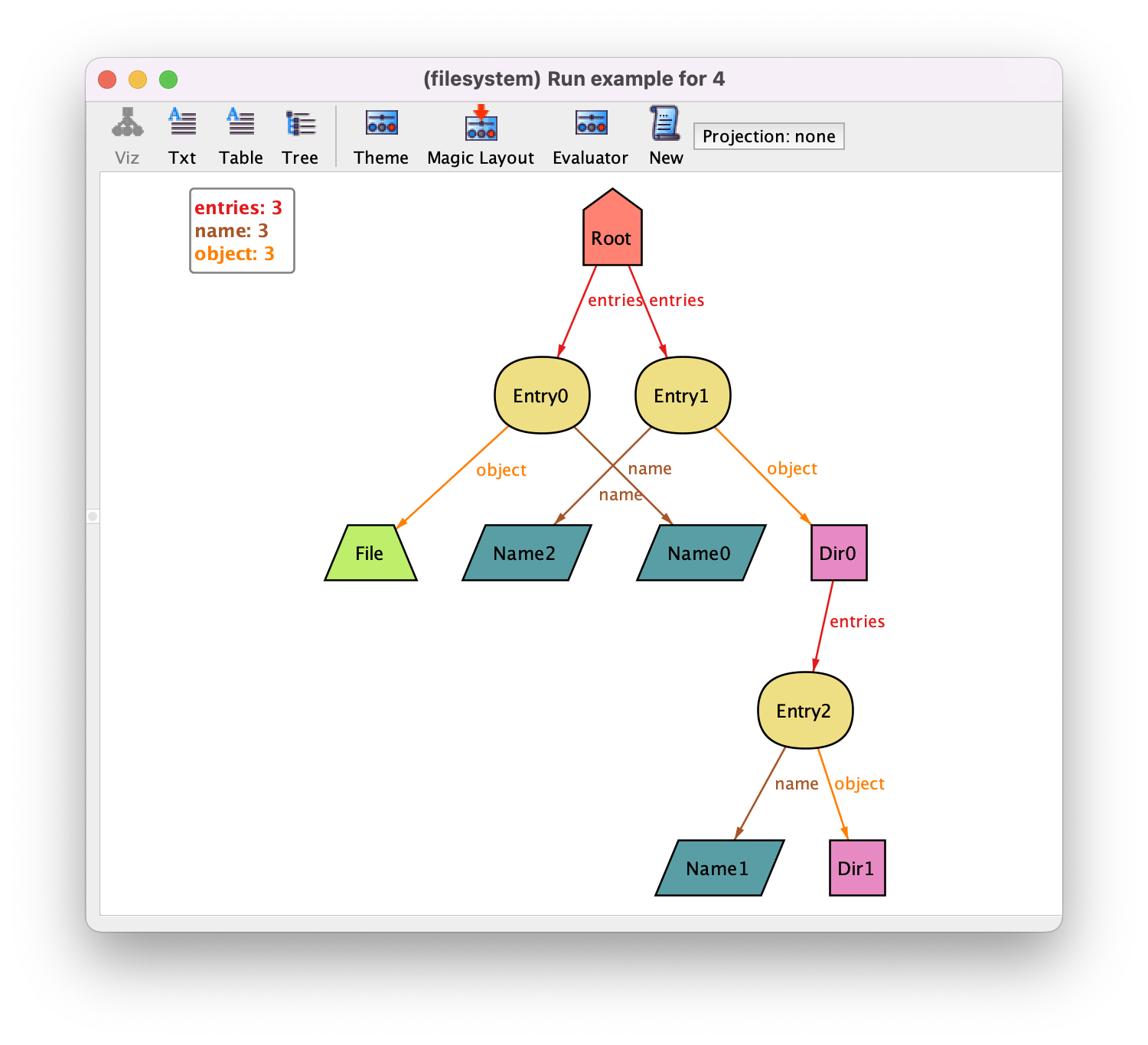Click the object edge label near Dir0
The width and height of the screenshot is (1148, 1045).
792,468
